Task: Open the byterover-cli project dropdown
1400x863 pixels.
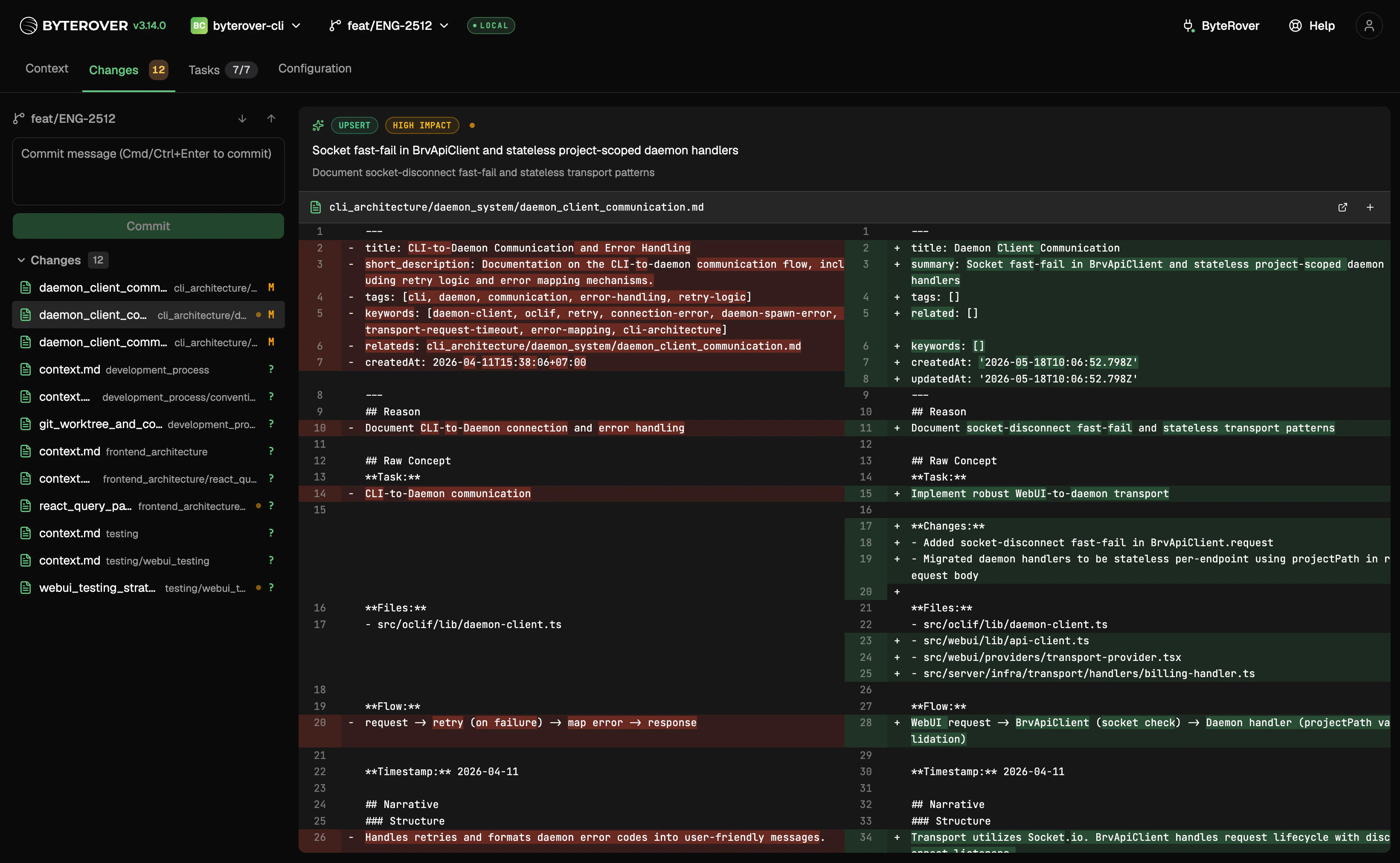Action: pos(246,26)
